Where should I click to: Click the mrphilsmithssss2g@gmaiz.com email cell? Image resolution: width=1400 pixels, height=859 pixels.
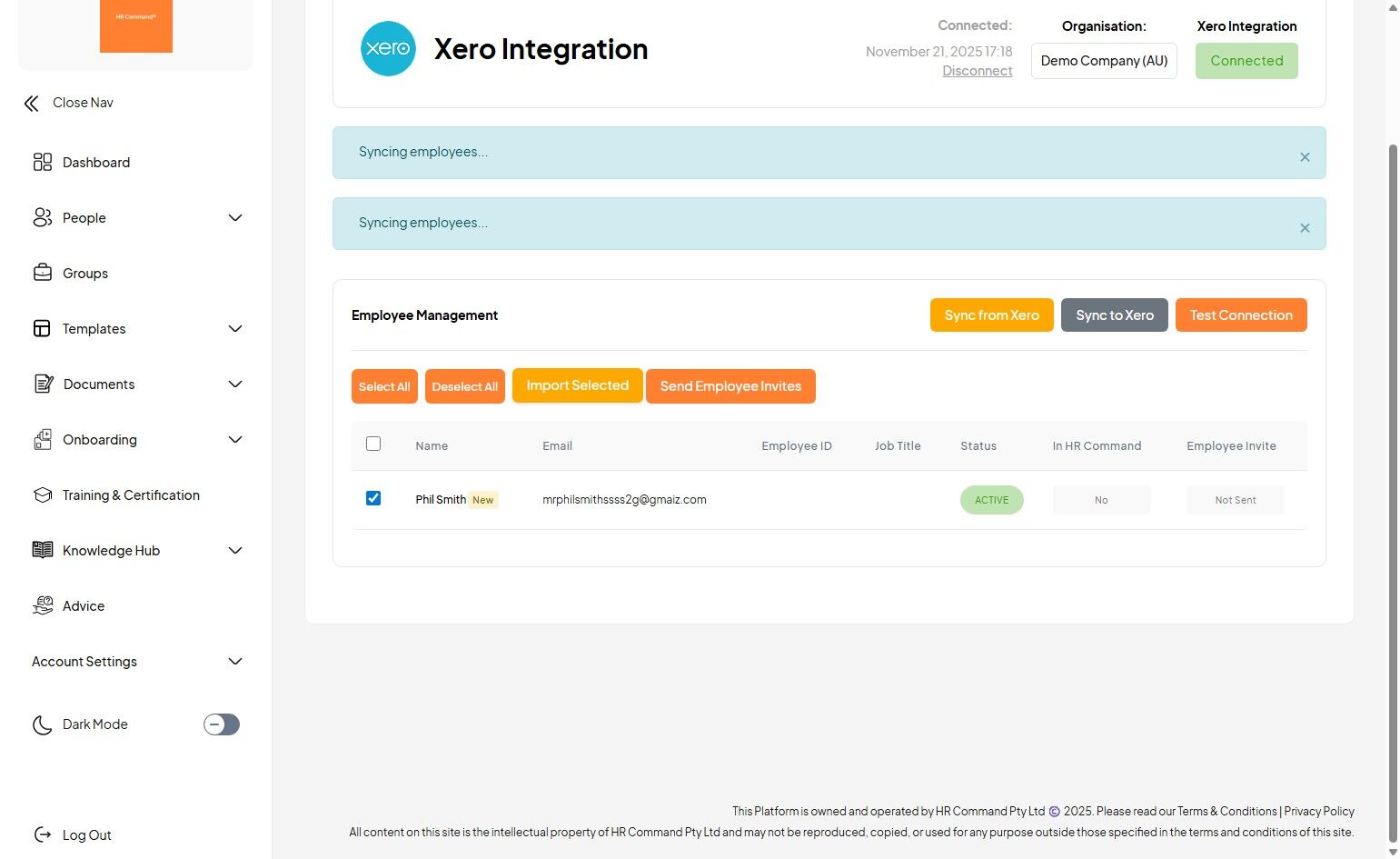click(x=624, y=500)
